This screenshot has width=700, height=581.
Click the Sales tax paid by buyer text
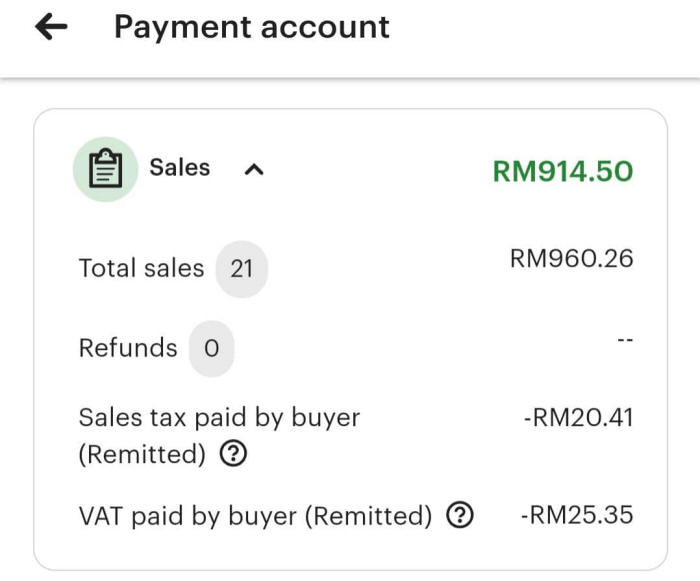pyautogui.click(x=219, y=417)
